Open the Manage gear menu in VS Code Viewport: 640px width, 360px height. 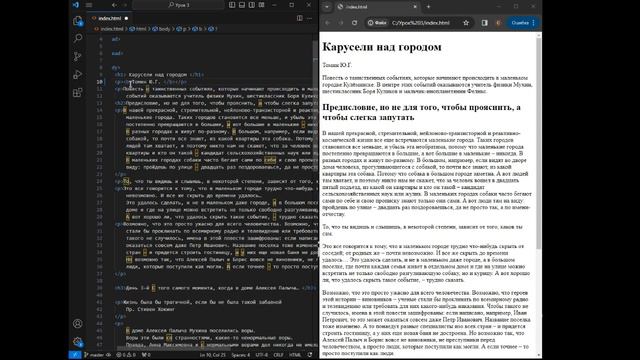coord(78,342)
